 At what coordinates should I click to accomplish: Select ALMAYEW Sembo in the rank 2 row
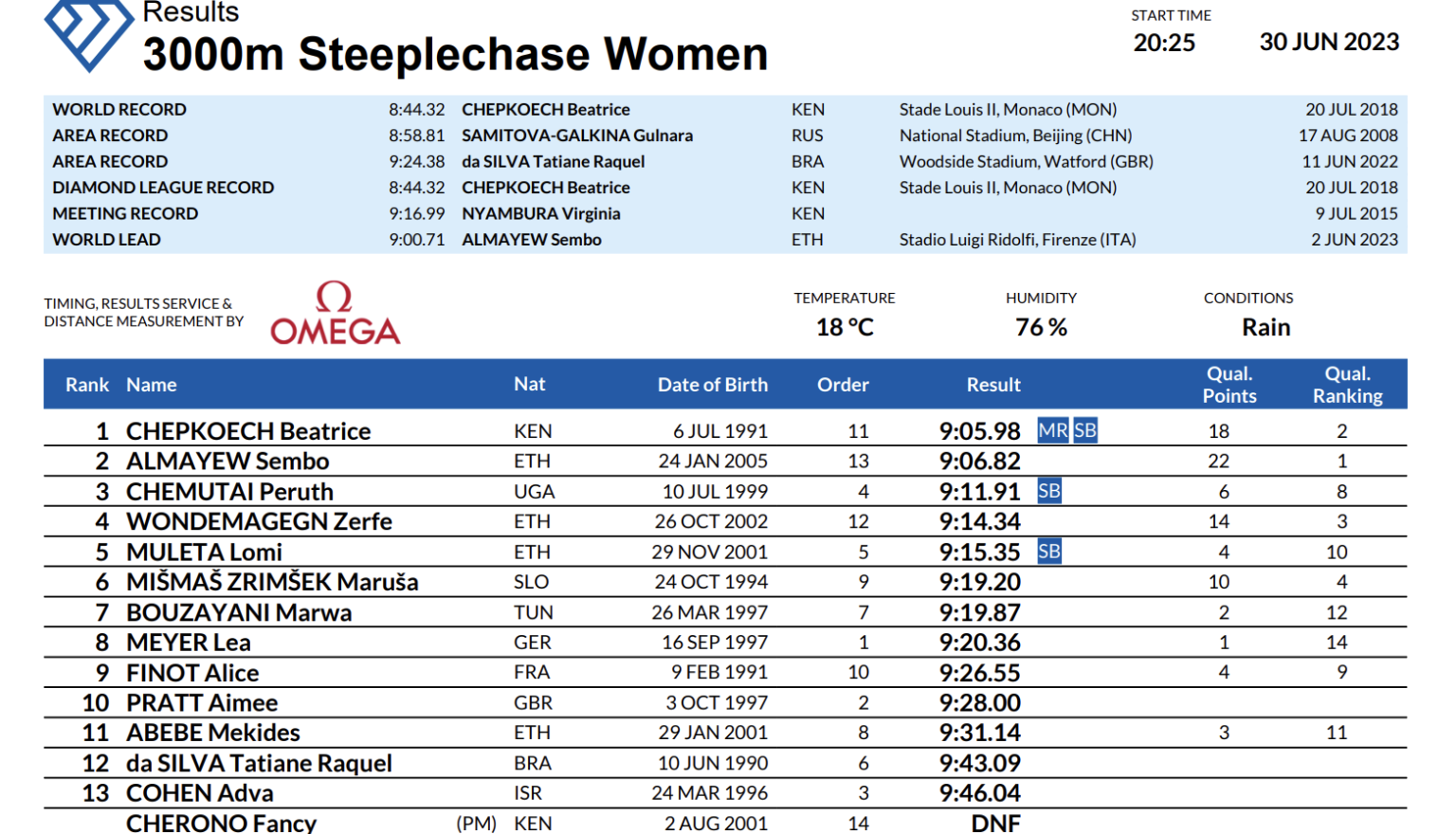pyautogui.click(x=227, y=462)
